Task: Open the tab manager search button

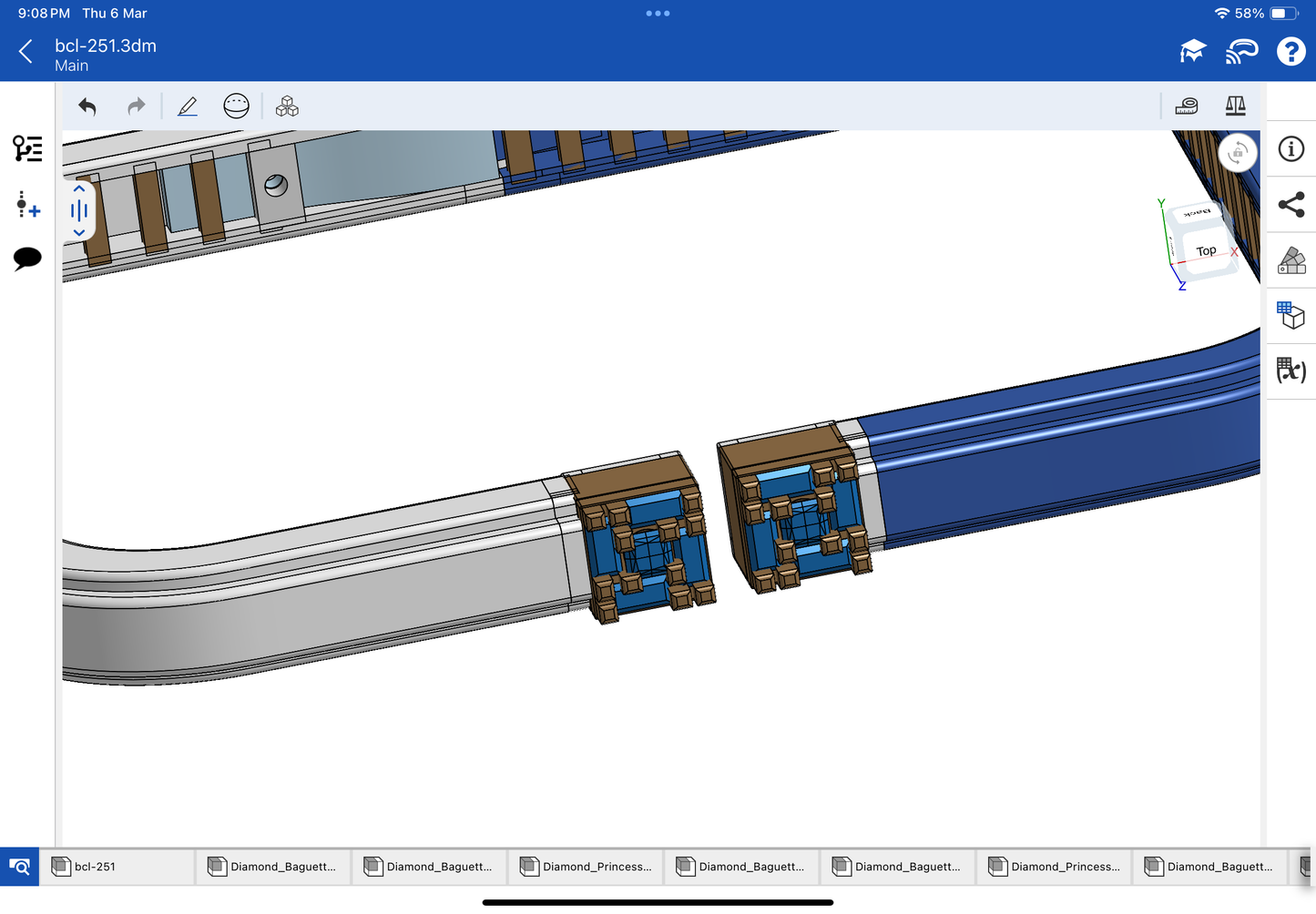Action: click(x=19, y=867)
